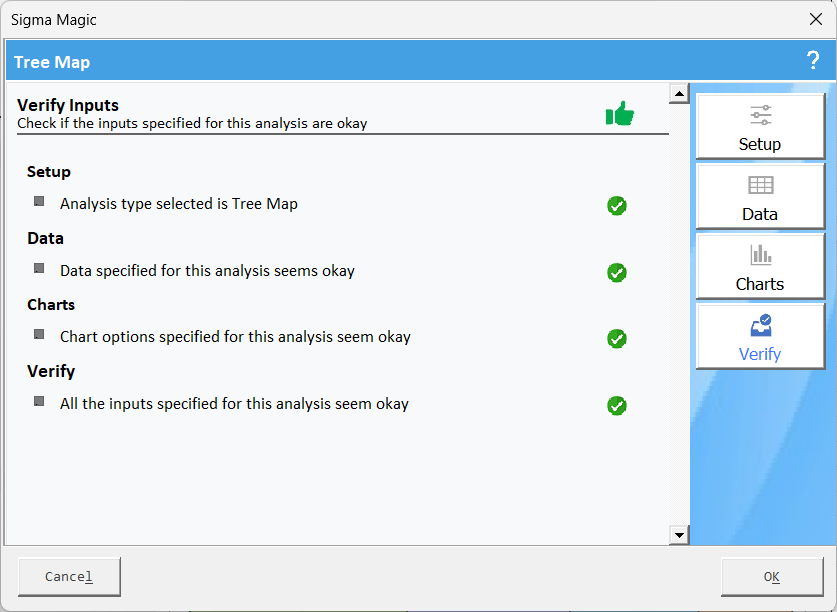Click the scroll down arrow
837x612 pixels.
pos(679,535)
